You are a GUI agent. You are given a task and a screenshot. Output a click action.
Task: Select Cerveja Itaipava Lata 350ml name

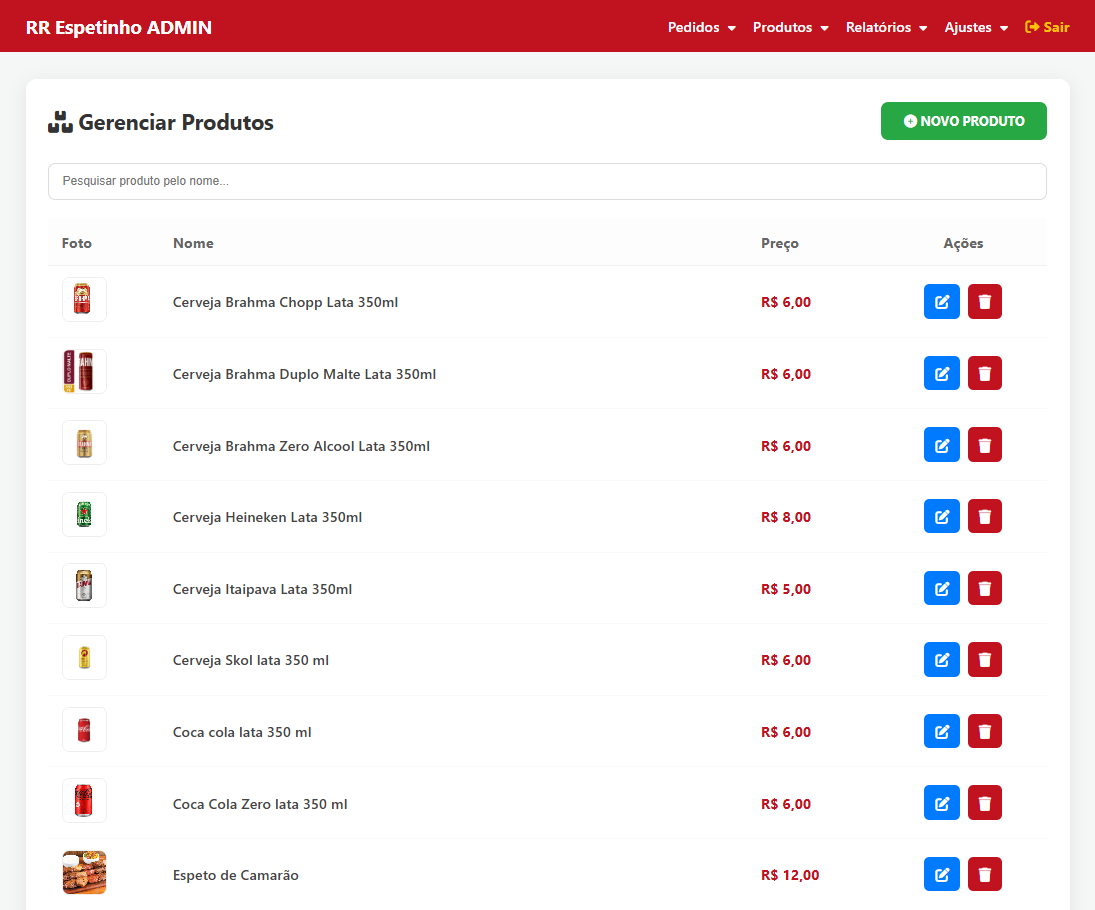pos(263,589)
